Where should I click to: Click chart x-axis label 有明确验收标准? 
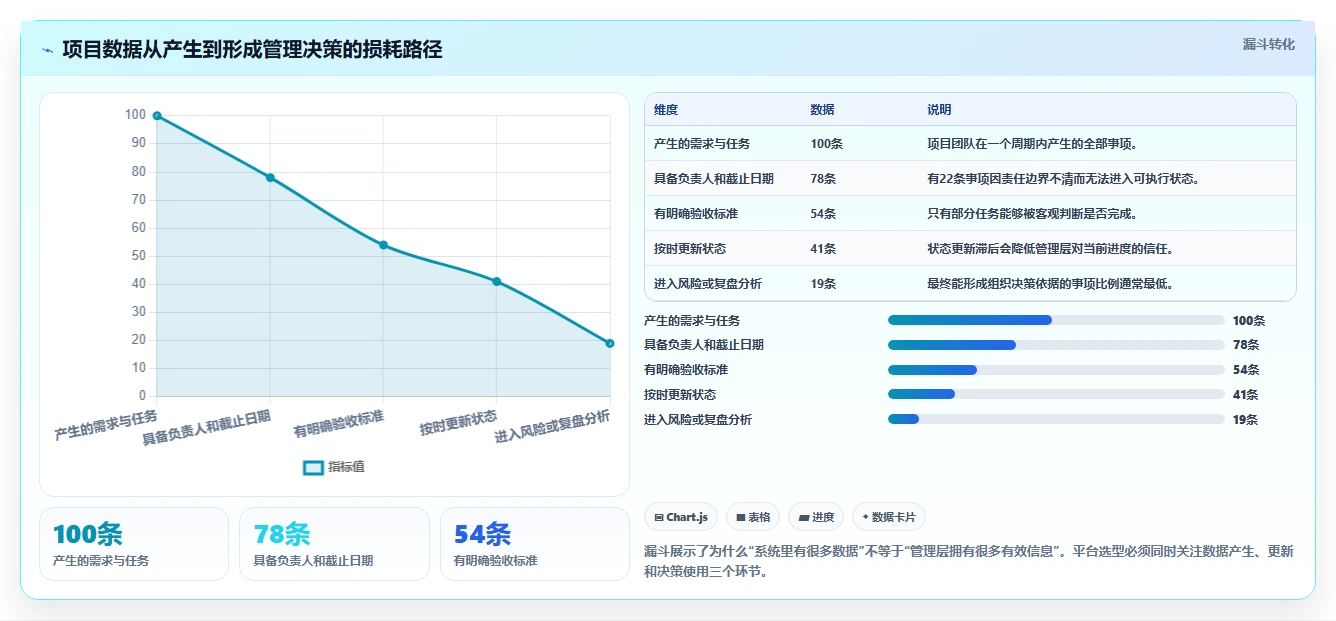[338, 424]
